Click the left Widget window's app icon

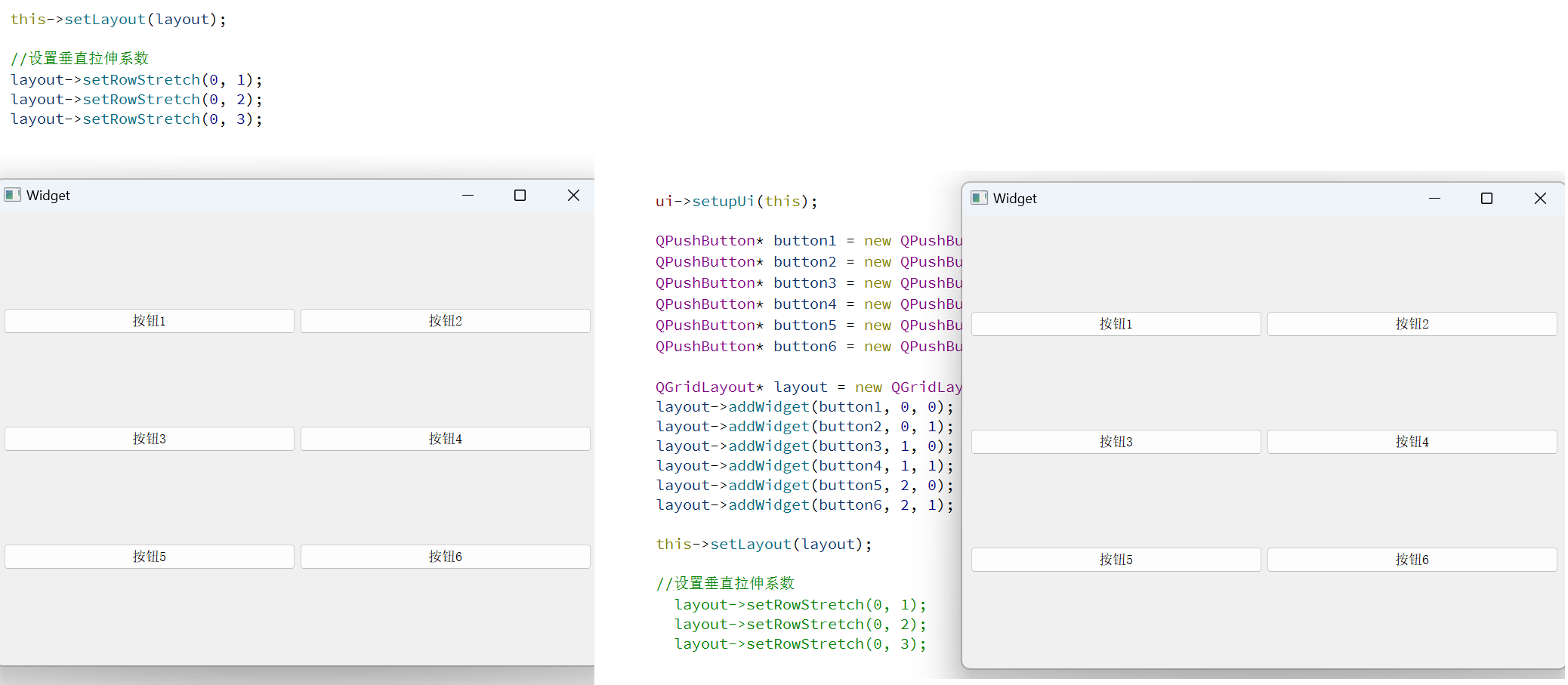click(12, 195)
